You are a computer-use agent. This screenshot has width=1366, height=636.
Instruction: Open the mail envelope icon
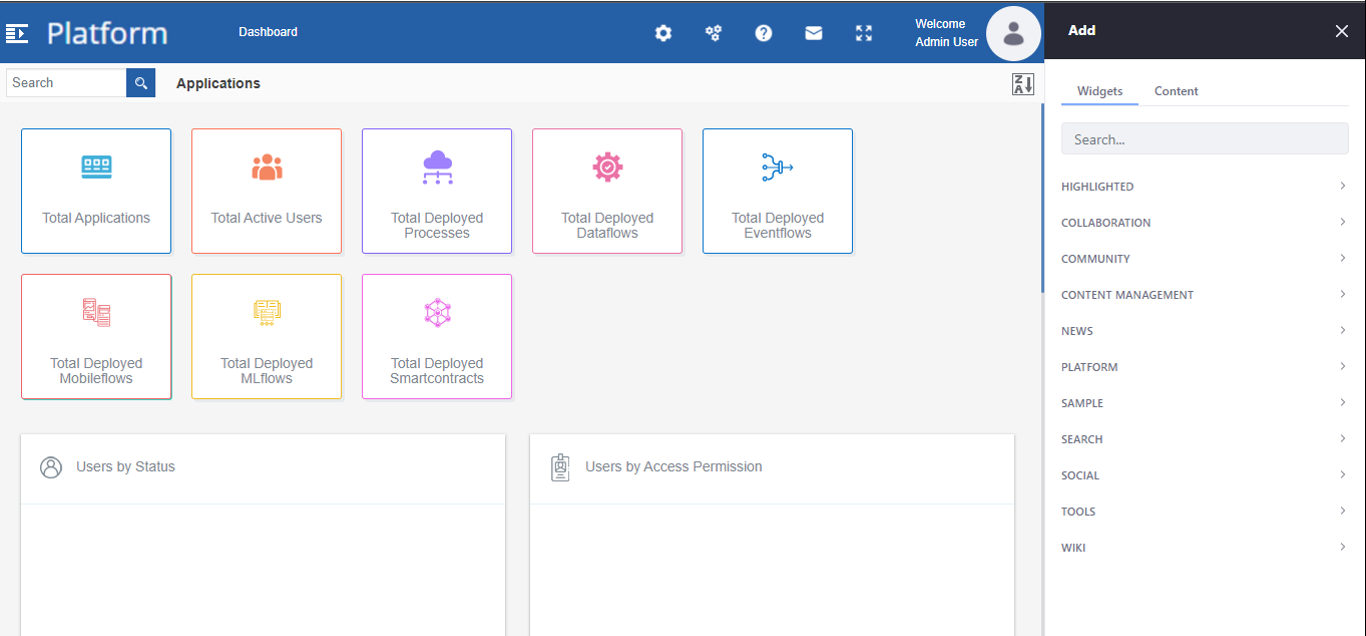point(814,33)
